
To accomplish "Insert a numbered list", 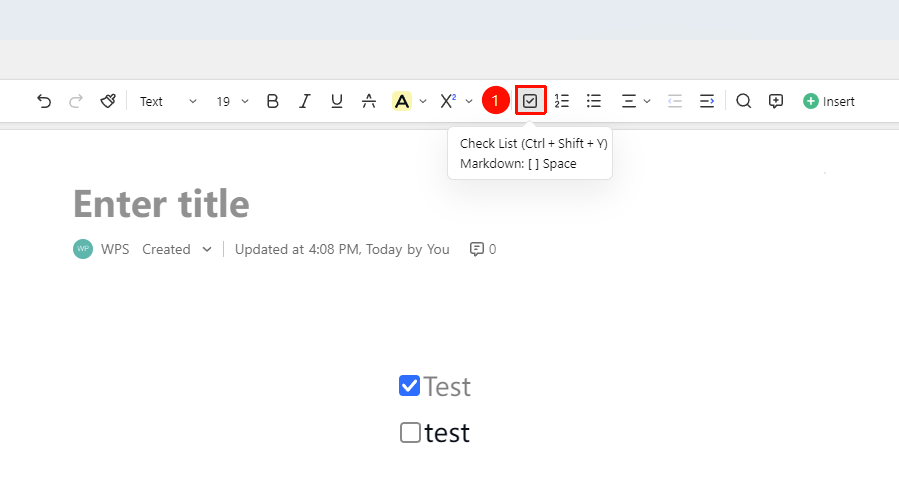I will tap(562, 101).
